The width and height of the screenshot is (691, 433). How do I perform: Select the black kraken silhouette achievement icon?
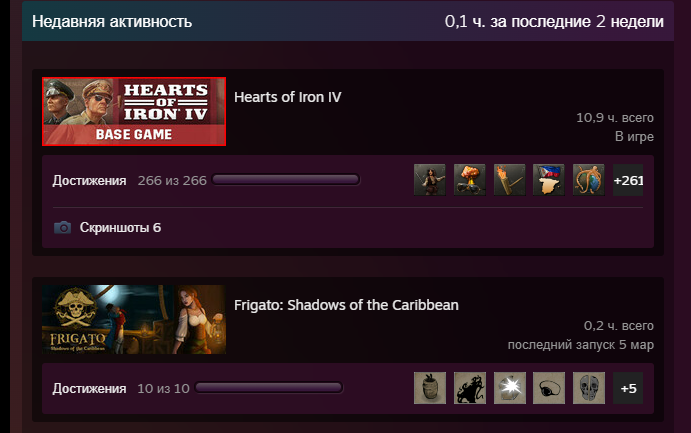470,388
